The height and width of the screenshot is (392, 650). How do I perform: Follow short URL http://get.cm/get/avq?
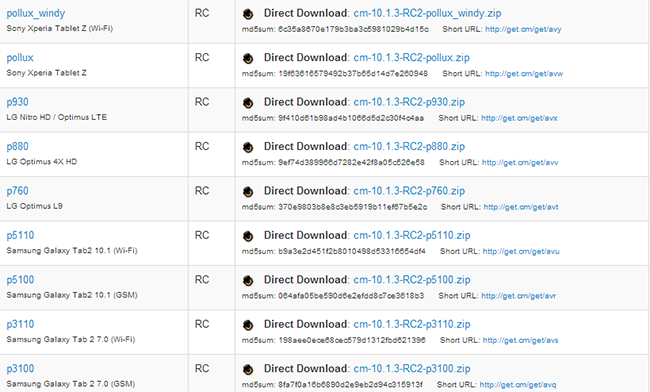click(518, 385)
